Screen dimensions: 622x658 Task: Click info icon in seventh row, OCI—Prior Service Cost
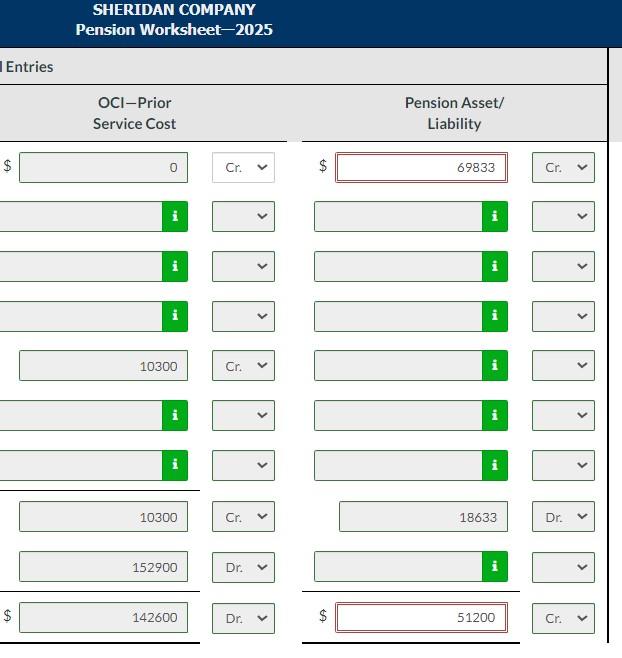click(175, 465)
